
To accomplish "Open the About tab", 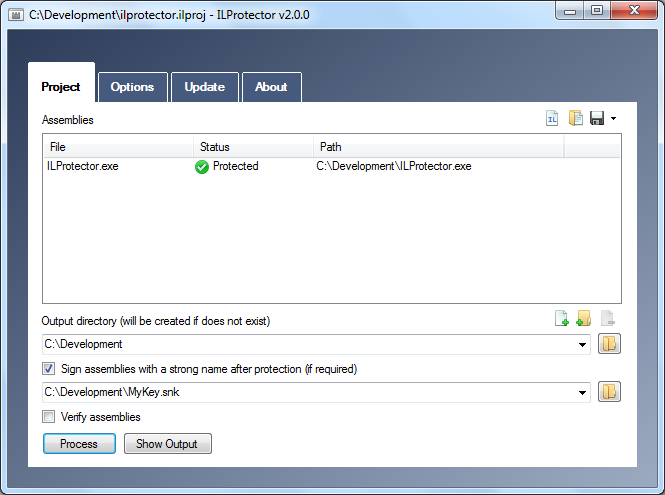I will pyautogui.click(x=271, y=87).
